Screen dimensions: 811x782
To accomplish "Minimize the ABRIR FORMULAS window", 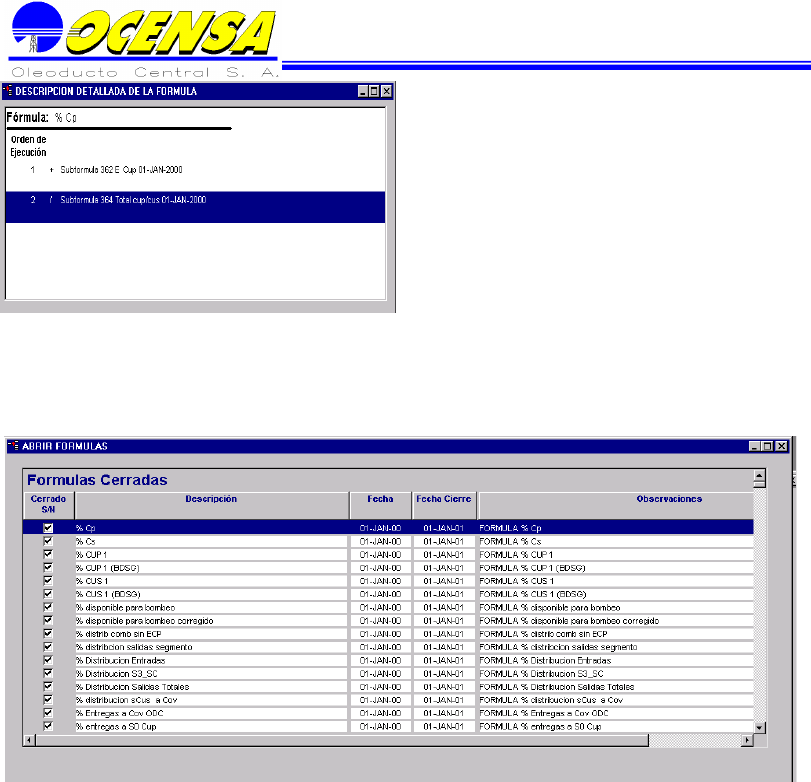I will click(755, 446).
